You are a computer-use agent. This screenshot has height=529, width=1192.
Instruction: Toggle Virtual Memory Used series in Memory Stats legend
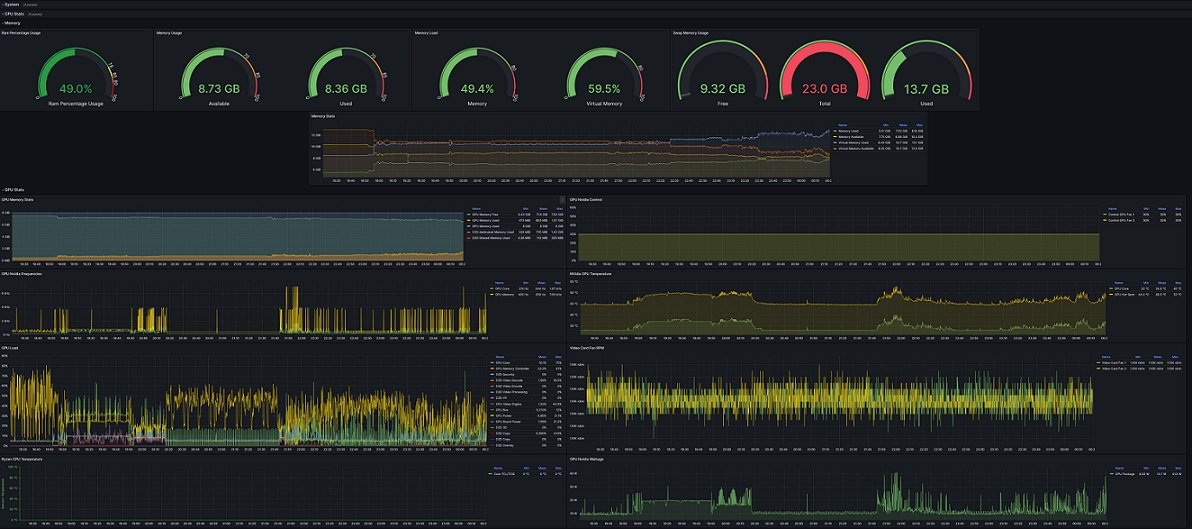point(854,143)
